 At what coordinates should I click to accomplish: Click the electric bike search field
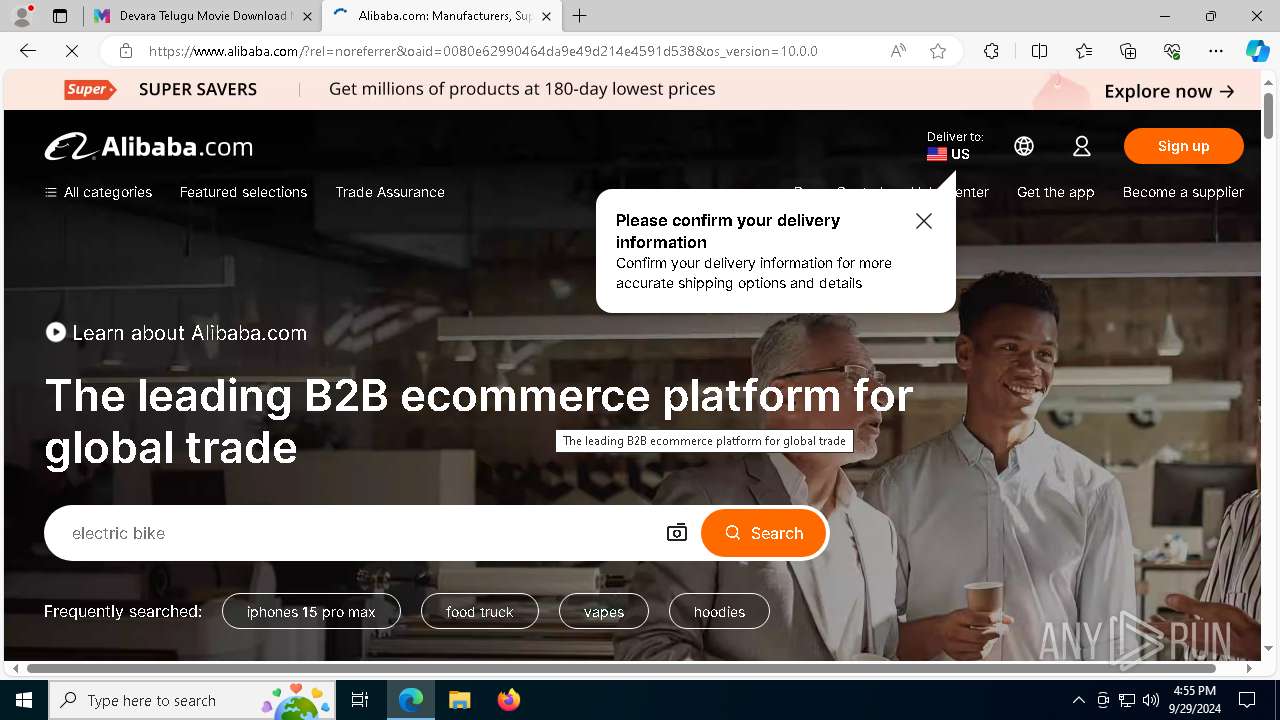coord(355,533)
